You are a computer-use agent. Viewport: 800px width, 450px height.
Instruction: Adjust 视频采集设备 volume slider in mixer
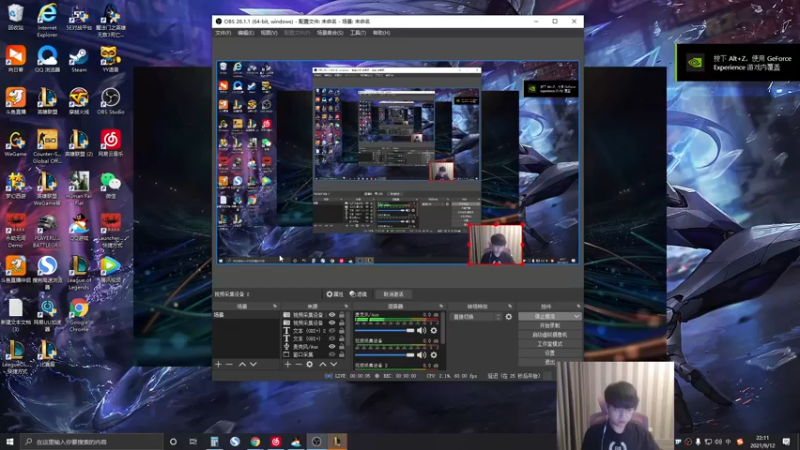point(385,355)
